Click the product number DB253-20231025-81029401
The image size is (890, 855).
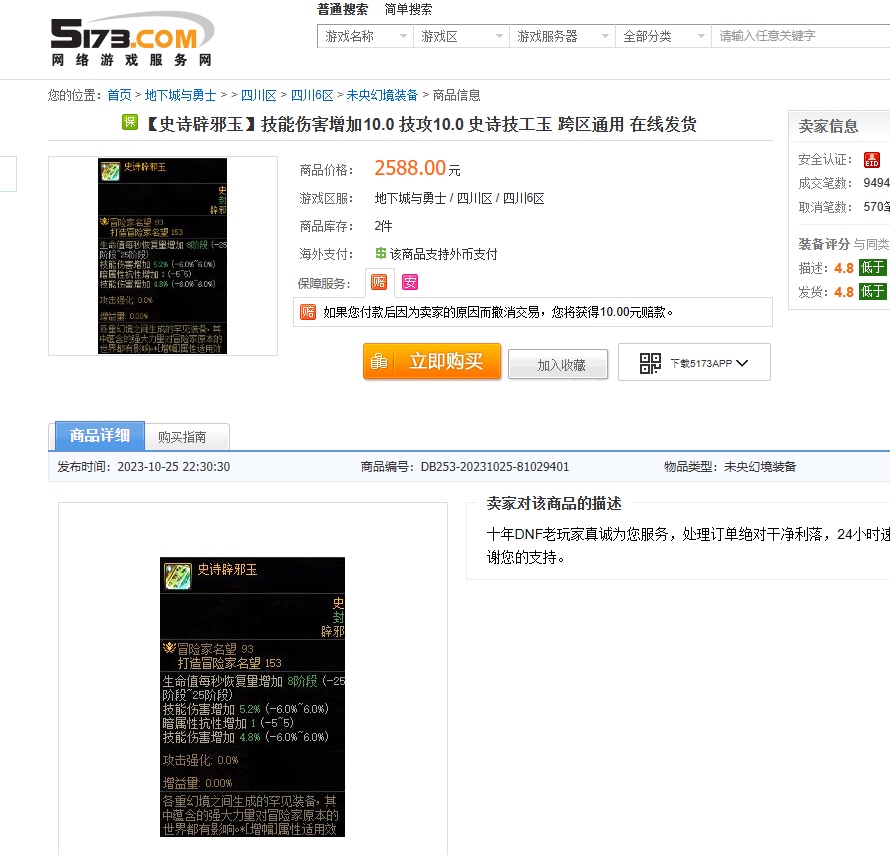point(494,467)
